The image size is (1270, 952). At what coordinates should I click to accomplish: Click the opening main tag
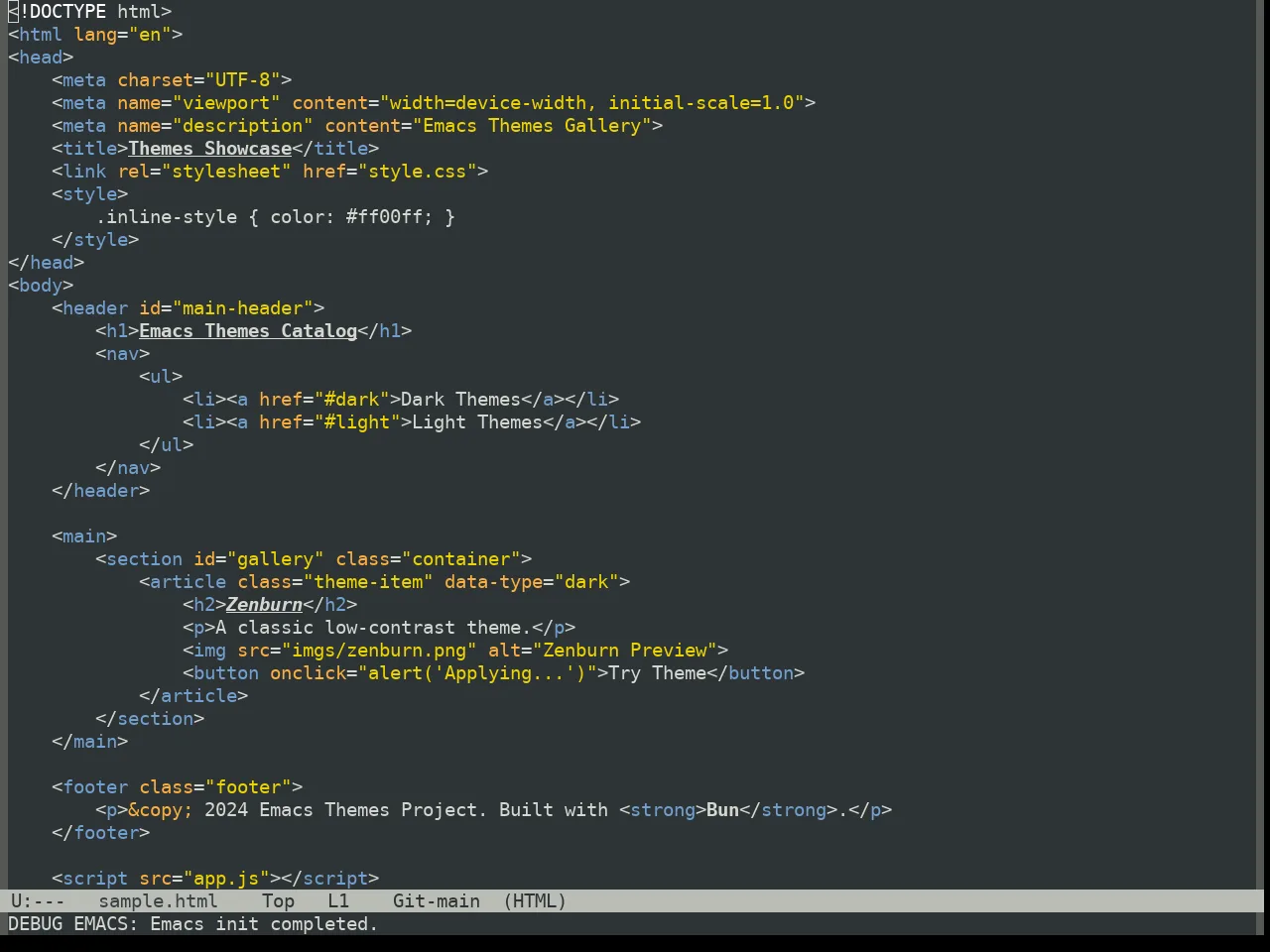tap(84, 536)
